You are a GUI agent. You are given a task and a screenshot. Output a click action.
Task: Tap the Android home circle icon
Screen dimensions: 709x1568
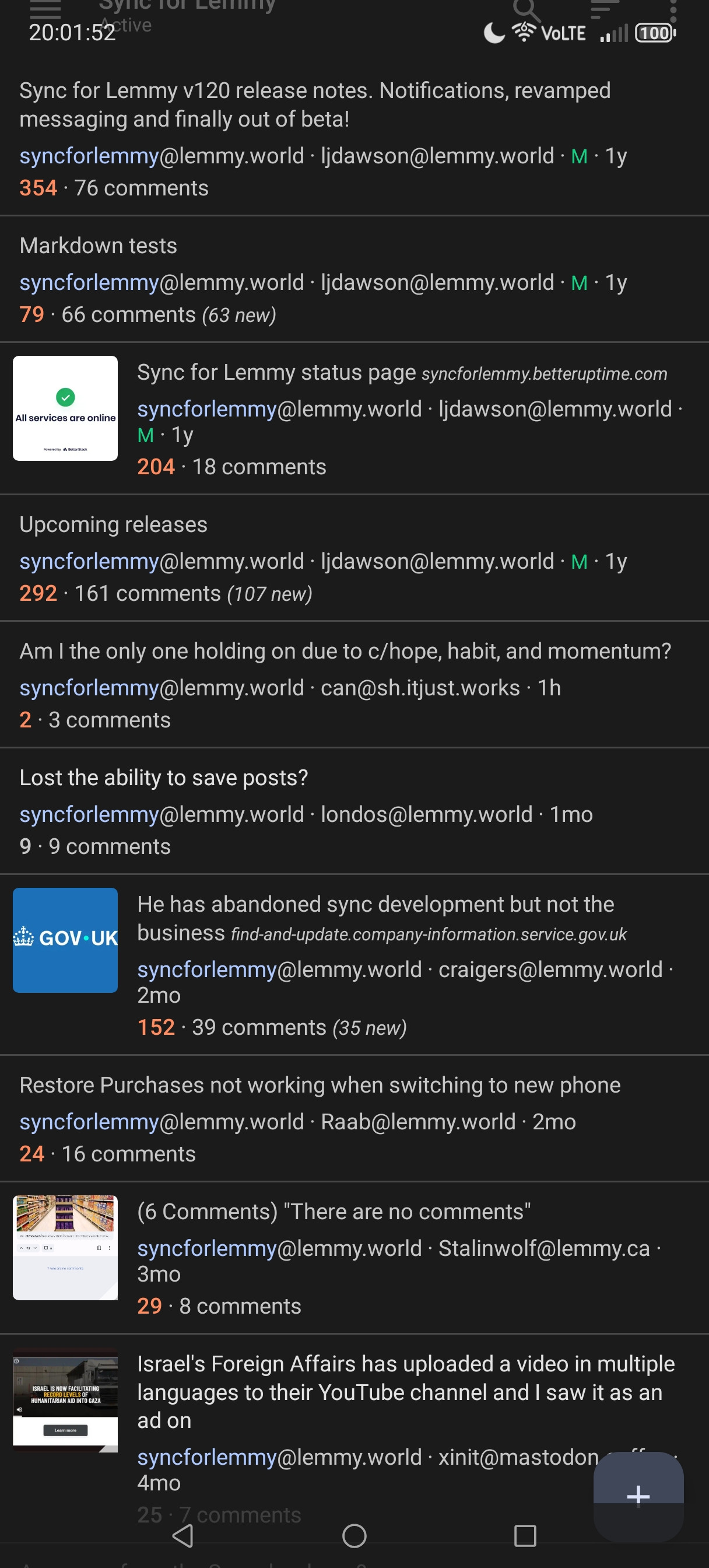point(354,1536)
